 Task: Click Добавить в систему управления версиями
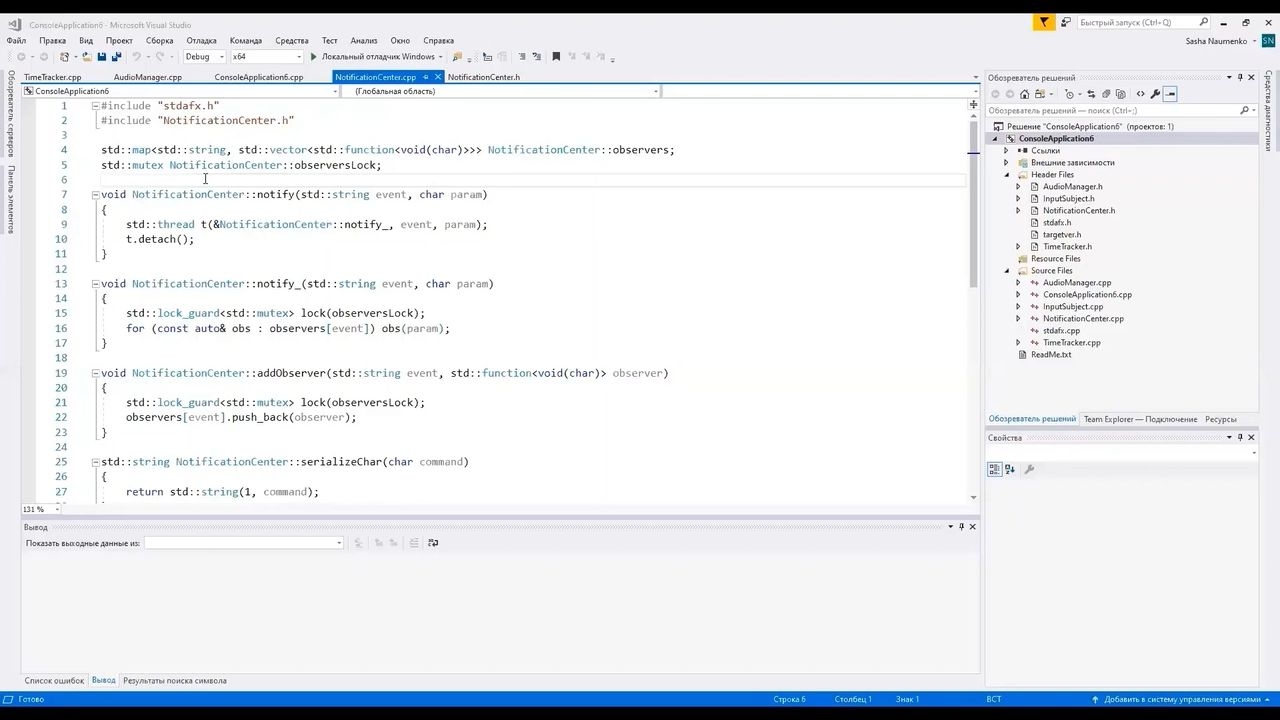click(1182, 700)
